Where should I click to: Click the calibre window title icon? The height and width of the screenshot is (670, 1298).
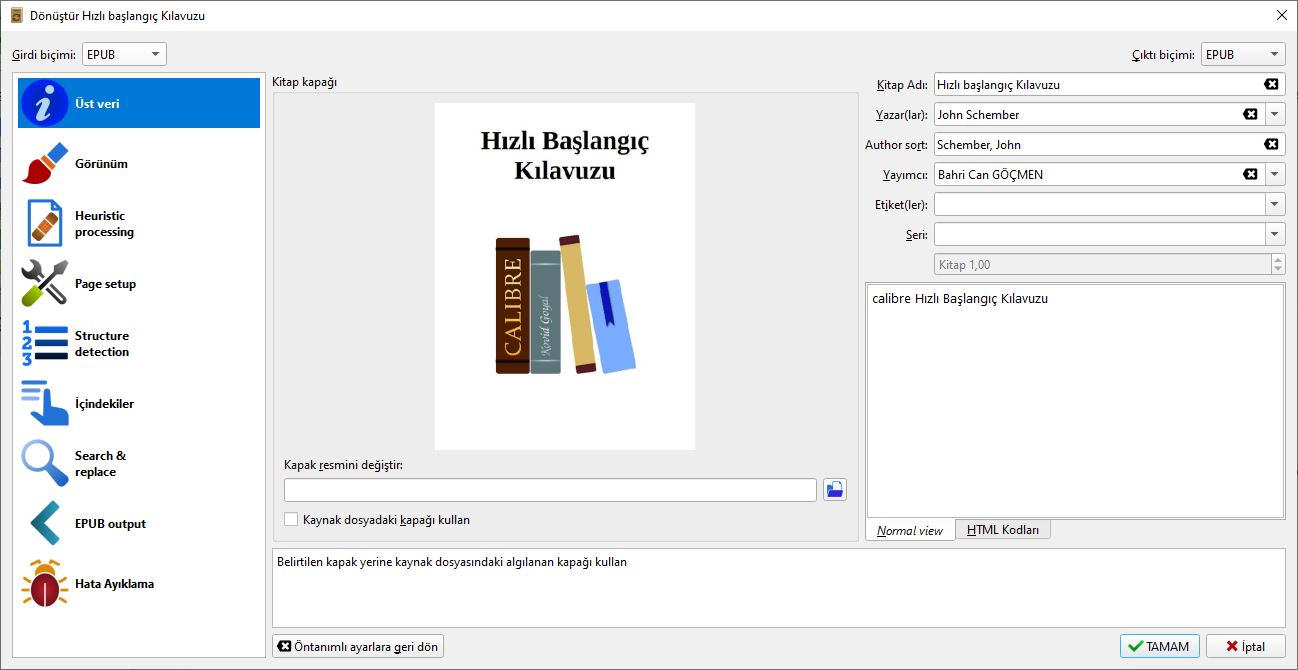(x=17, y=15)
